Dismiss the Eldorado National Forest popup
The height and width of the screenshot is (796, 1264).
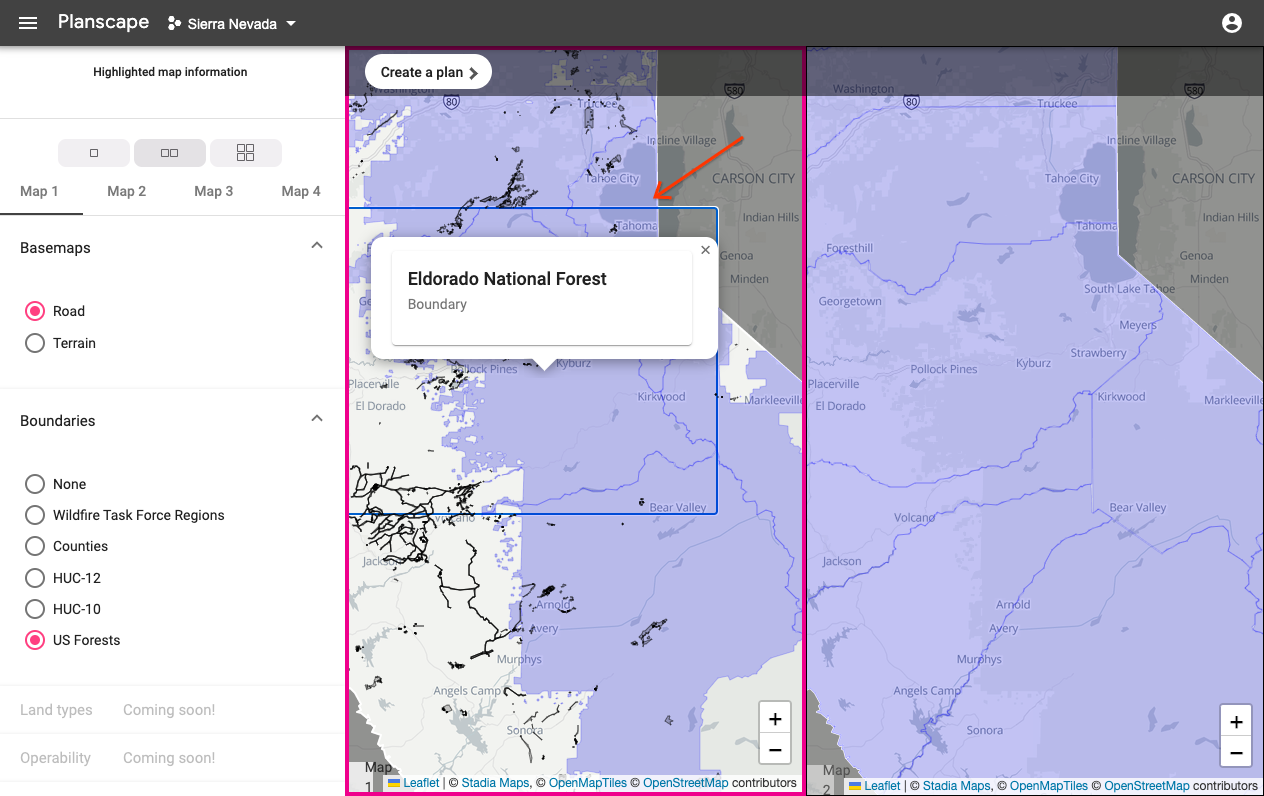pyautogui.click(x=705, y=250)
